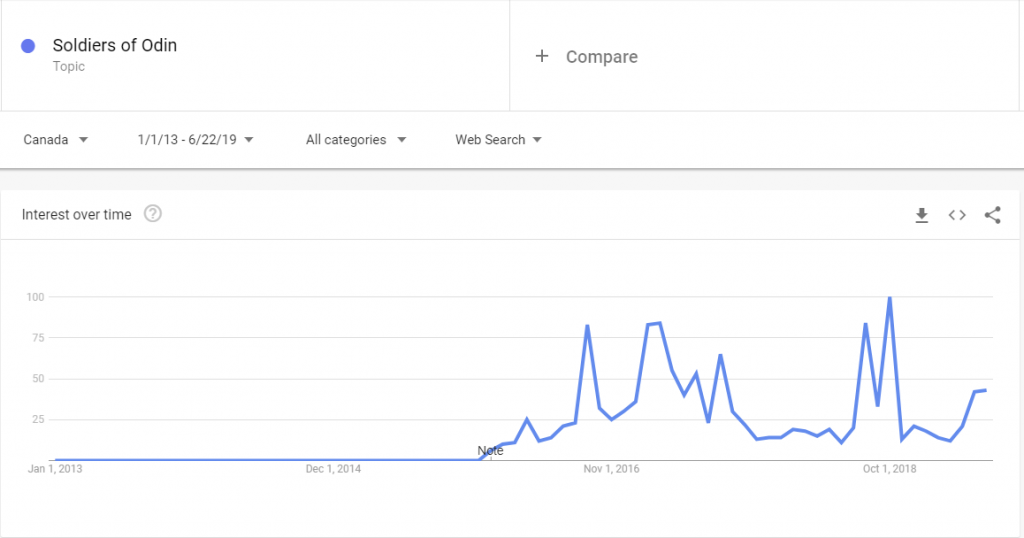Open the 1/1/13 - 6/22/19 date range dropdown

click(x=195, y=140)
